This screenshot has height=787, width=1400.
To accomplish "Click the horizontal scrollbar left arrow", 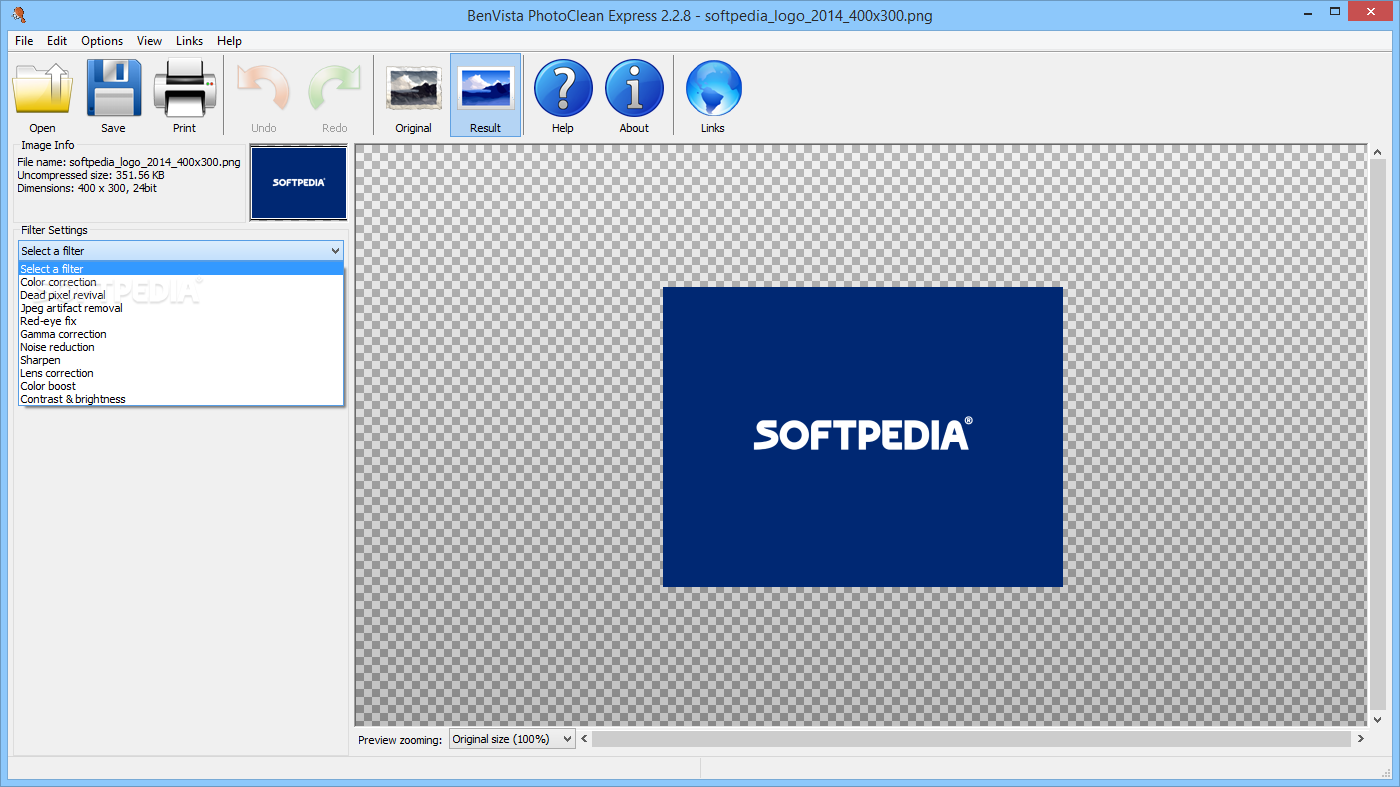I will tap(585, 739).
